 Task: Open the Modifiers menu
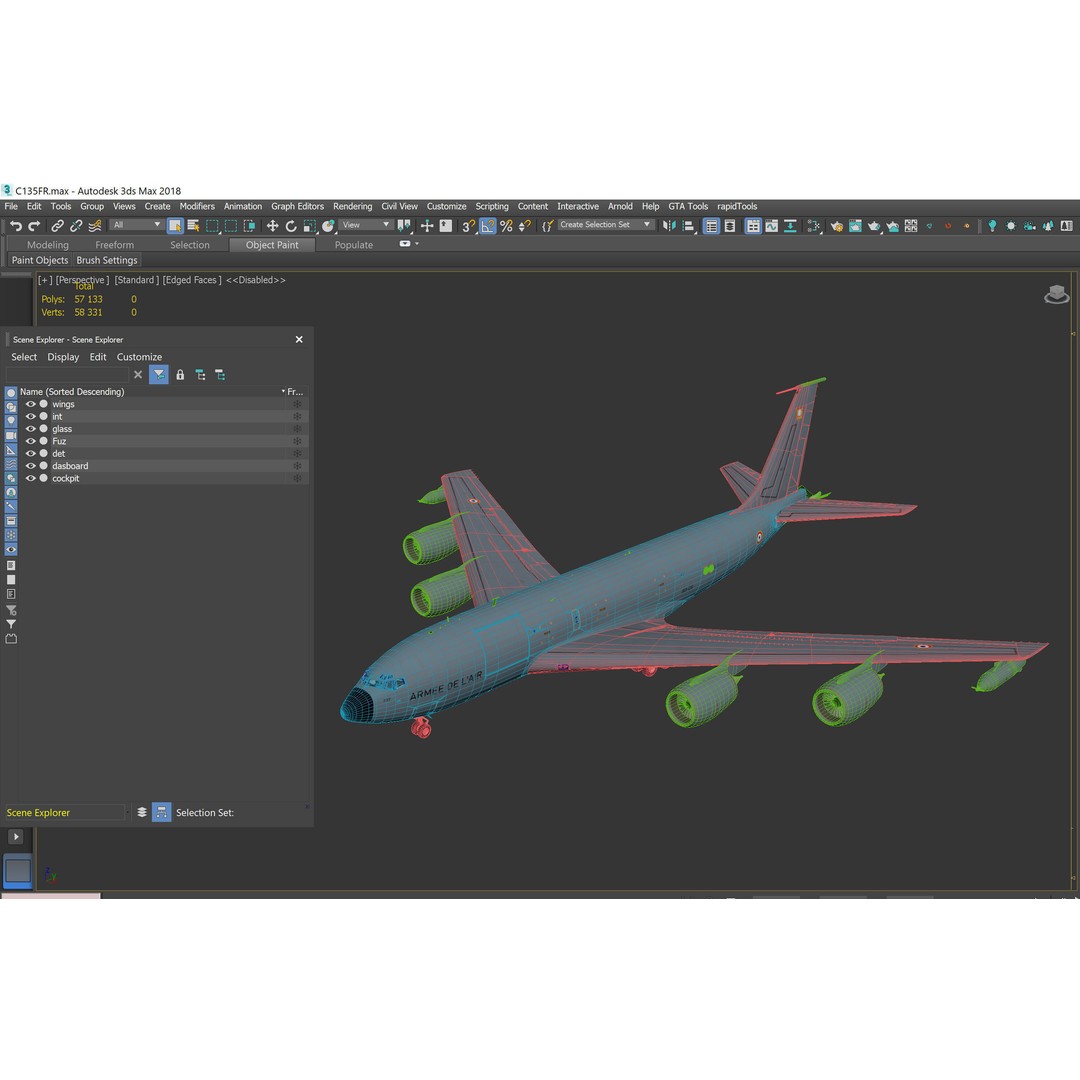point(197,207)
